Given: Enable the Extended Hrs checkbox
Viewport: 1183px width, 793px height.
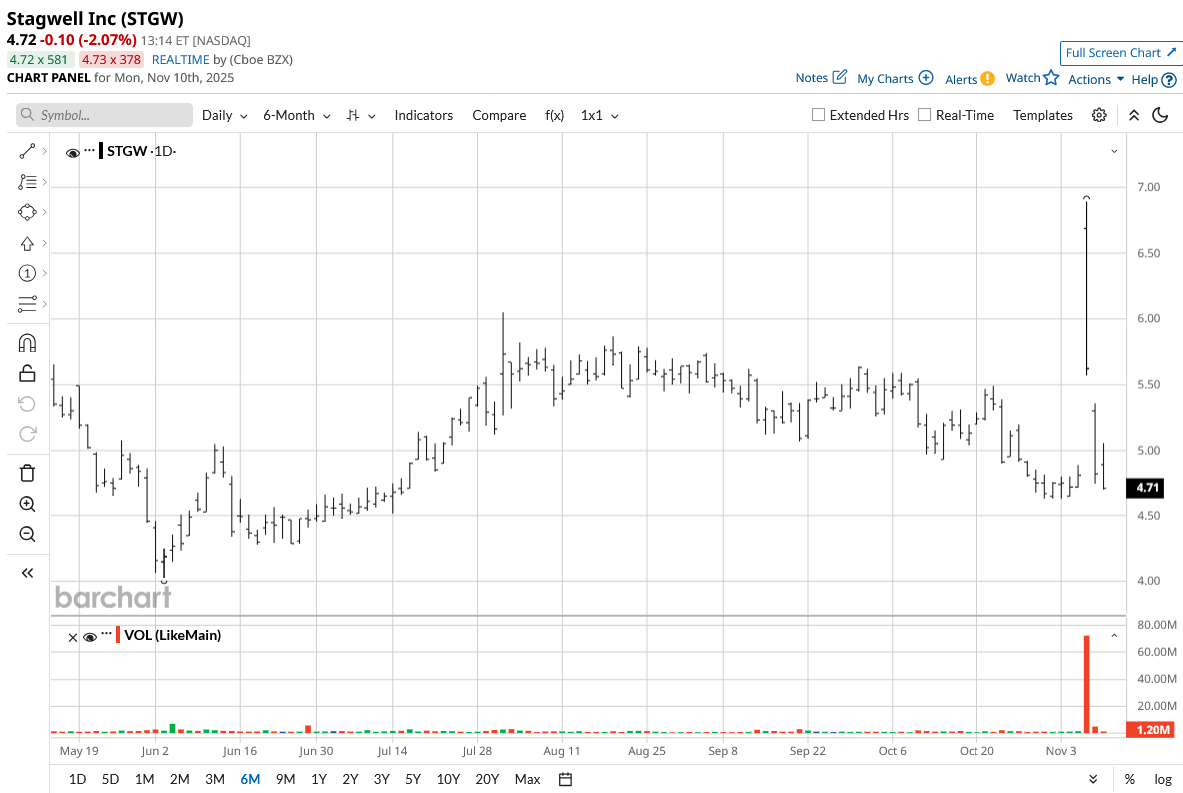Looking at the screenshot, I should point(818,115).
